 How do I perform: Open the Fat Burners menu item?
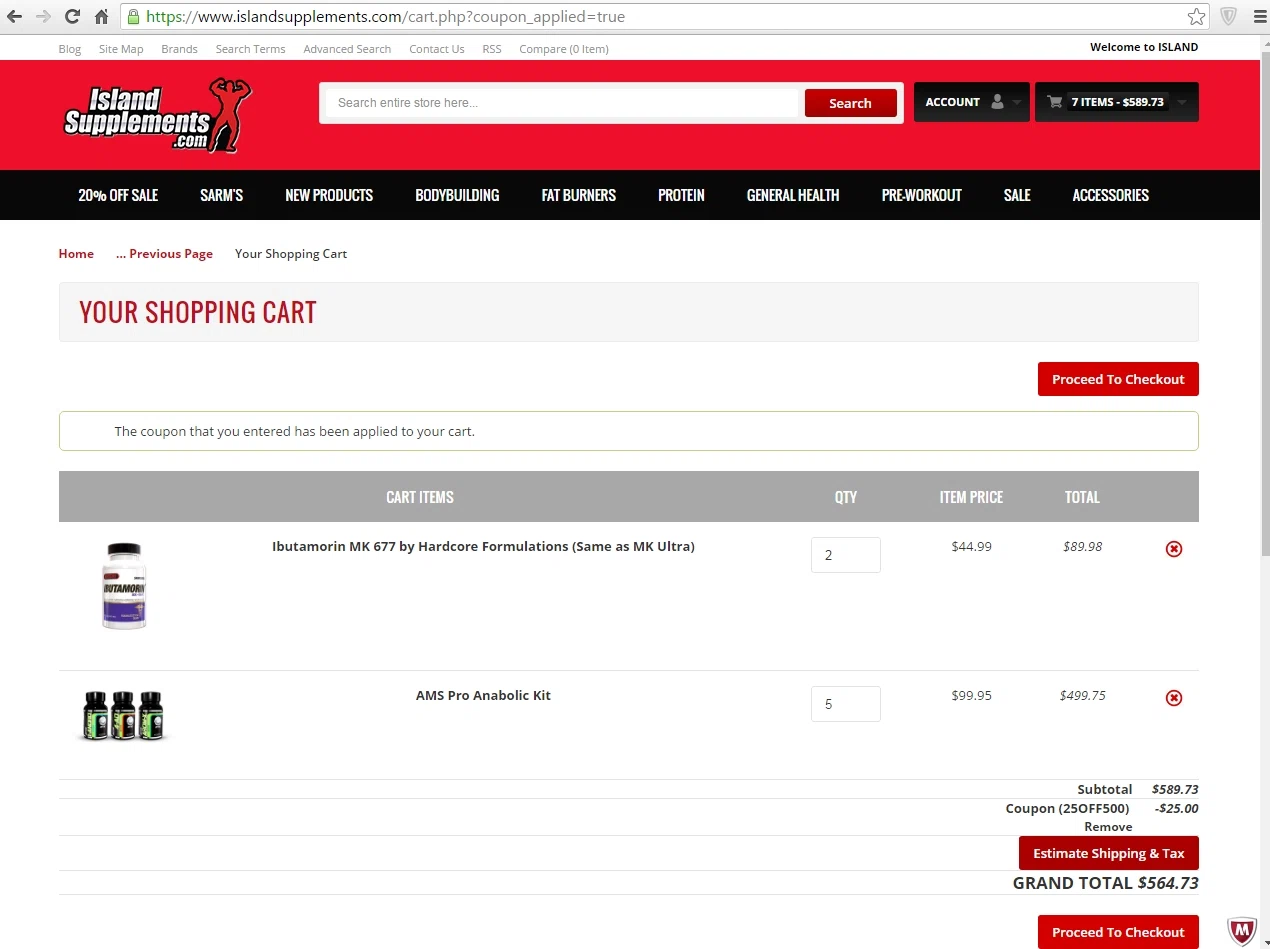pyautogui.click(x=579, y=195)
